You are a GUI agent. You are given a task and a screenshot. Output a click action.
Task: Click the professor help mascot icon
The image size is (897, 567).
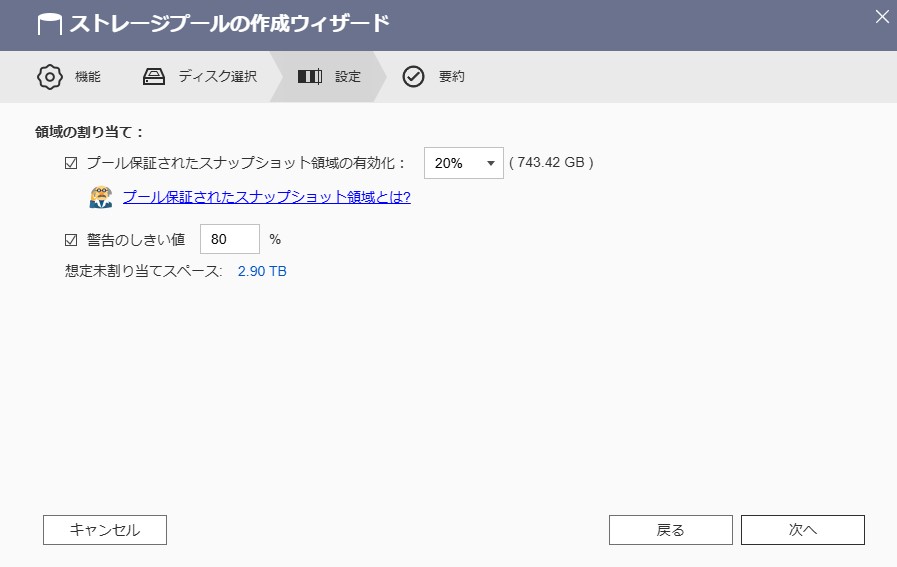click(x=101, y=197)
